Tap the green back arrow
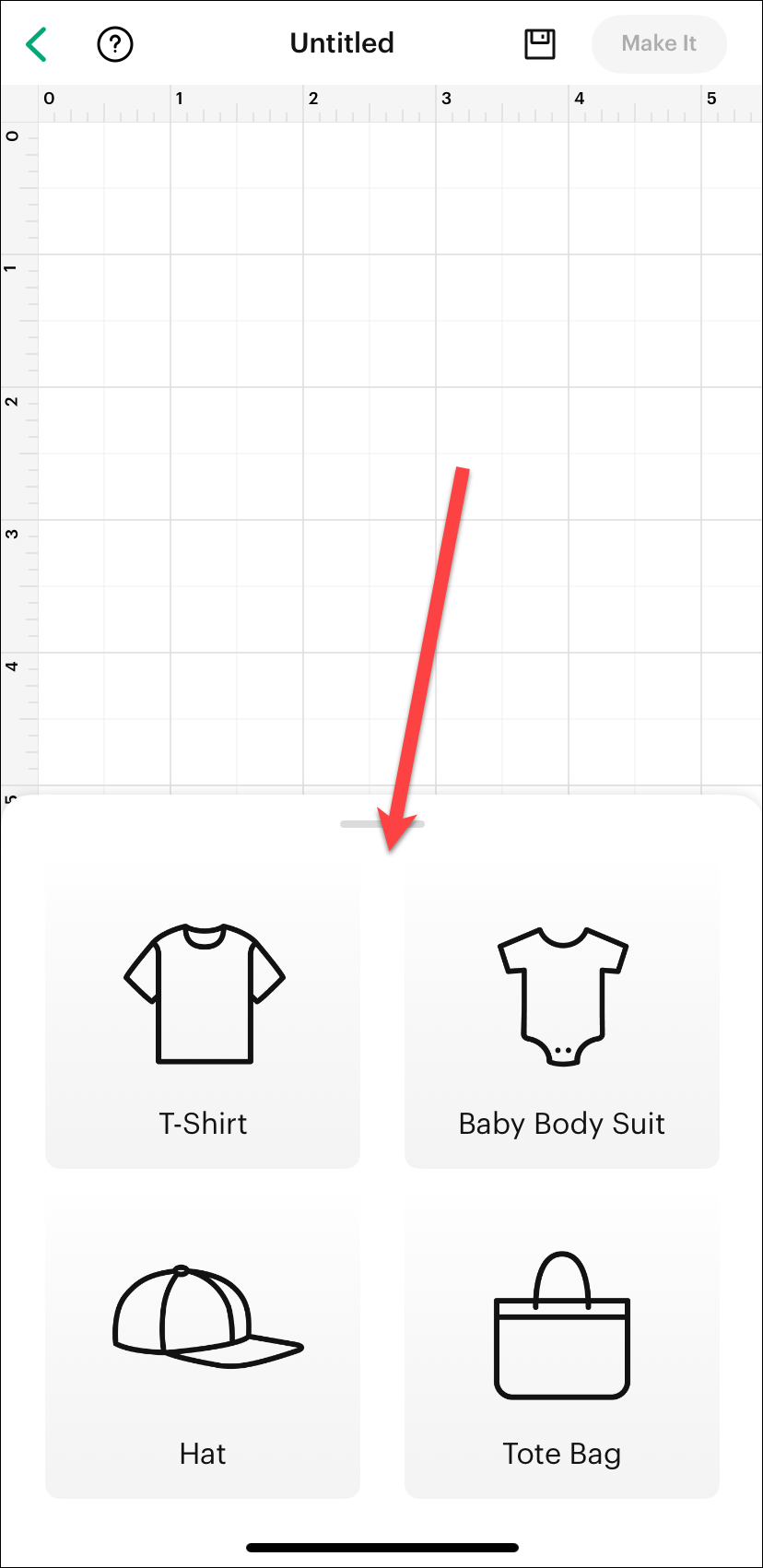763x1568 pixels. [x=37, y=44]
